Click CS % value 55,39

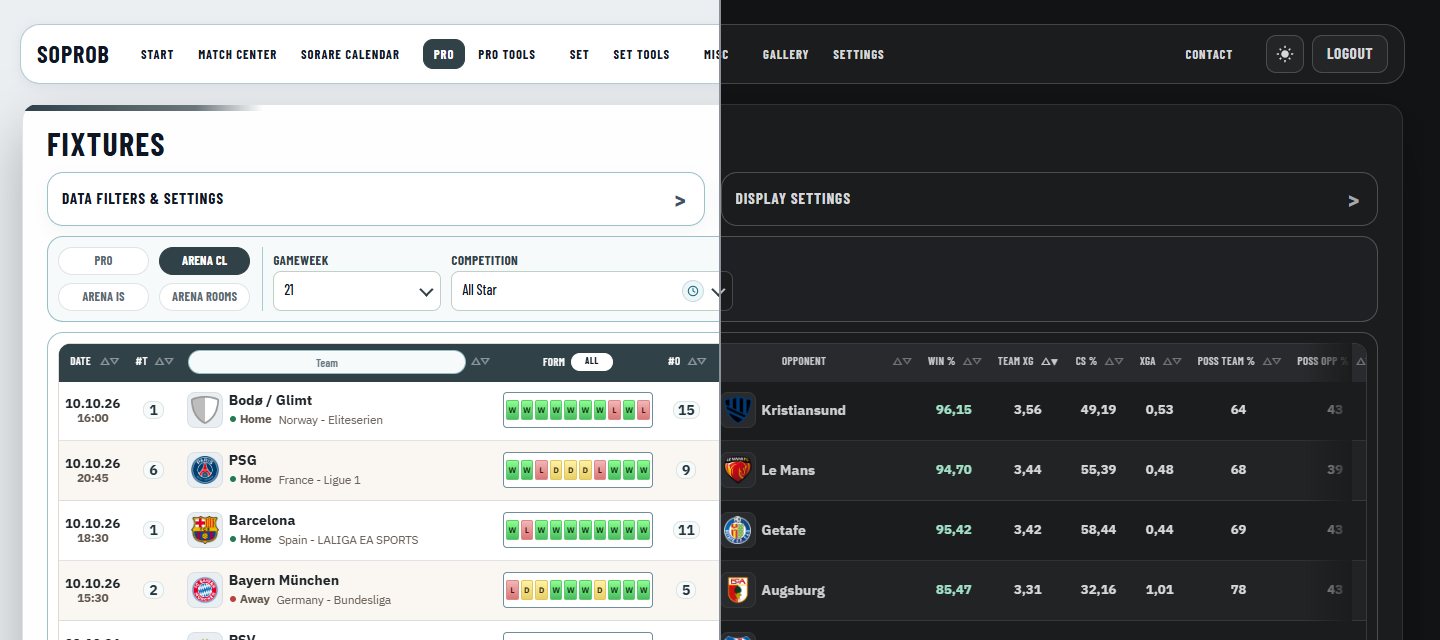1098,470
